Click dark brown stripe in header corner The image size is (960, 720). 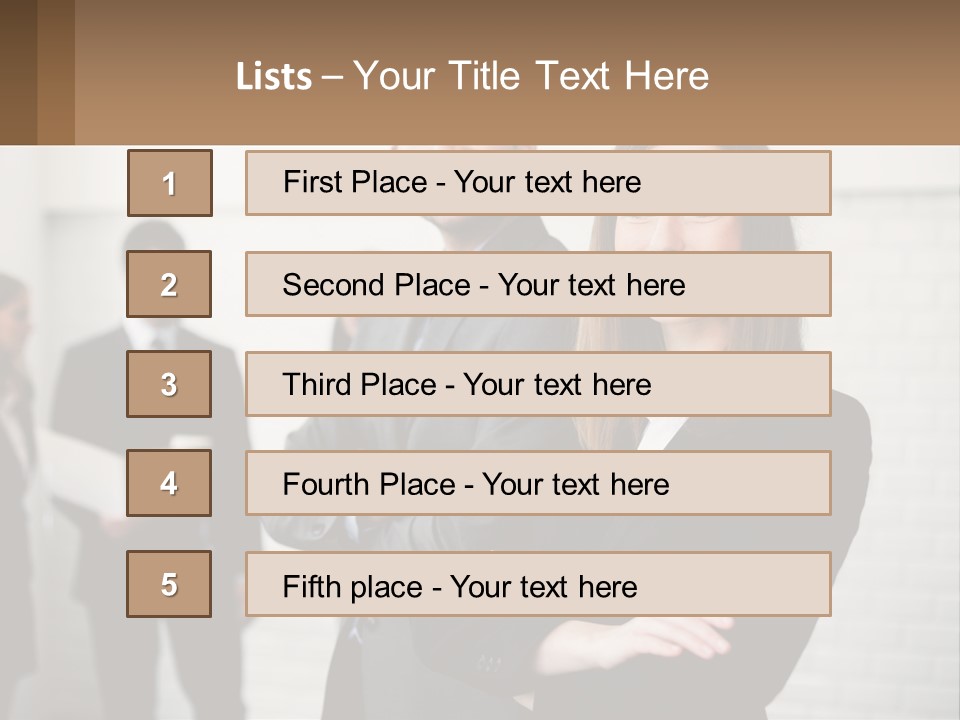tap(18, 72)
